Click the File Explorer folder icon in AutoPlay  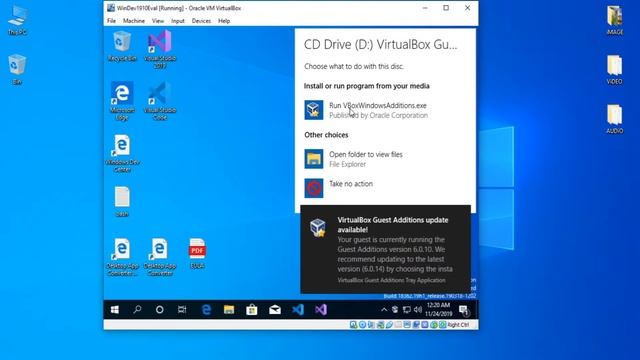click(x=313, y=159)
